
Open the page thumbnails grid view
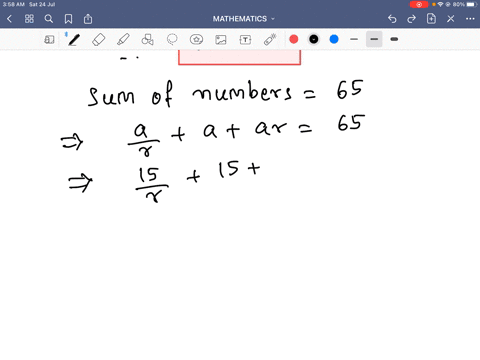(29, 19)
